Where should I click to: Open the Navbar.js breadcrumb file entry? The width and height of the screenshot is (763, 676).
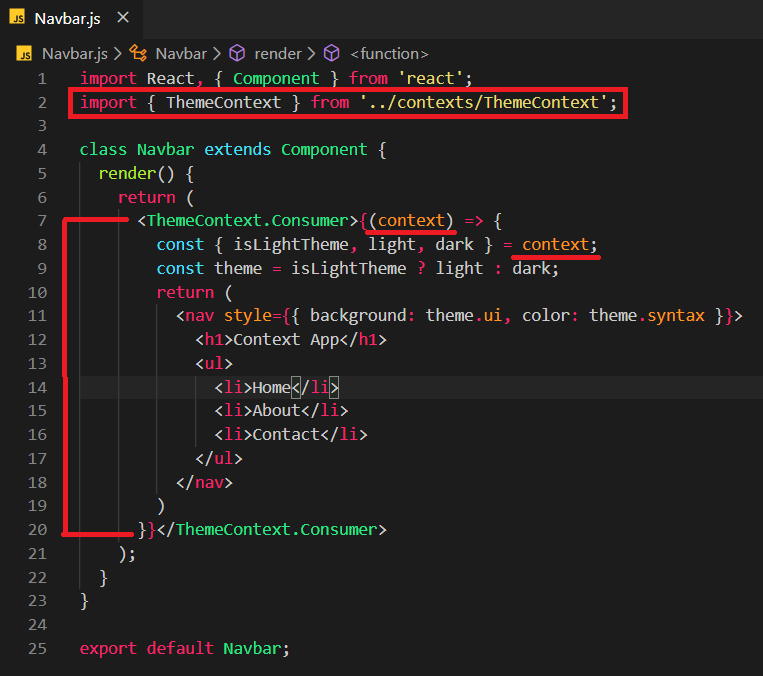click(75, 54)
